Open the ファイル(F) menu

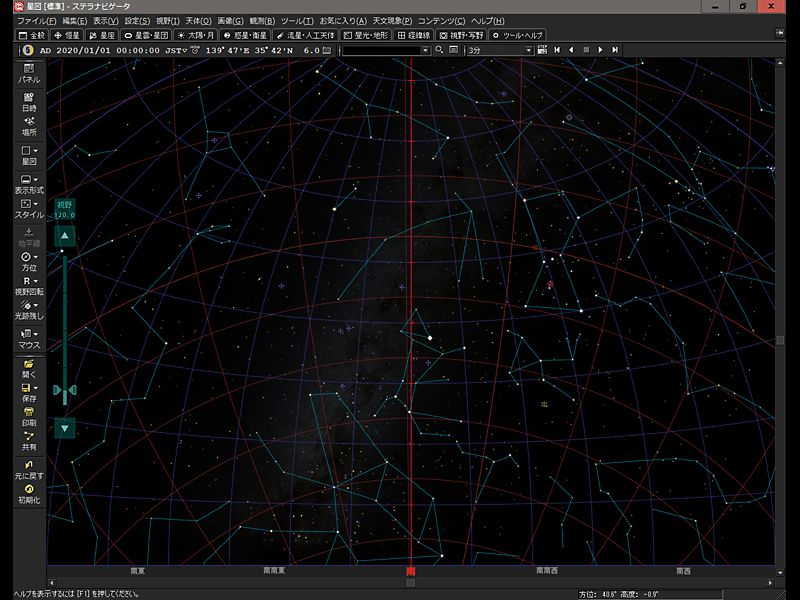coord(37,21)
